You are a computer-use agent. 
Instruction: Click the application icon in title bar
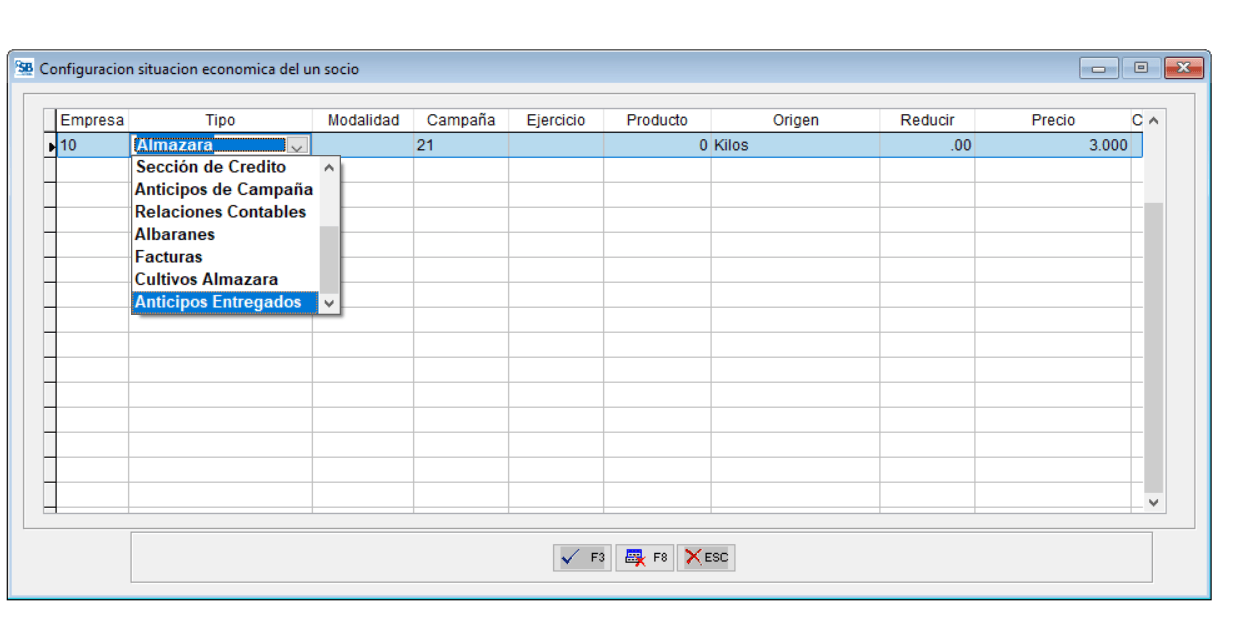tap(25, 69)
